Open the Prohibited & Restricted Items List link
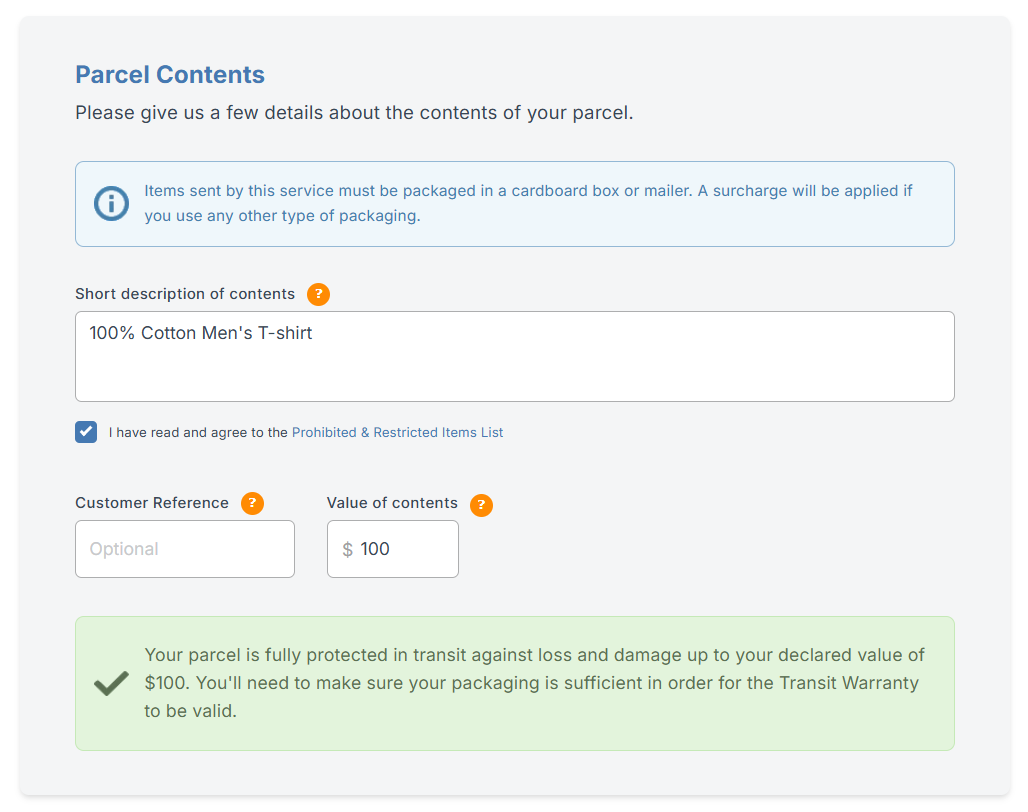The width and height of the screenshot is (1028, 812). (x=397, y=433)
